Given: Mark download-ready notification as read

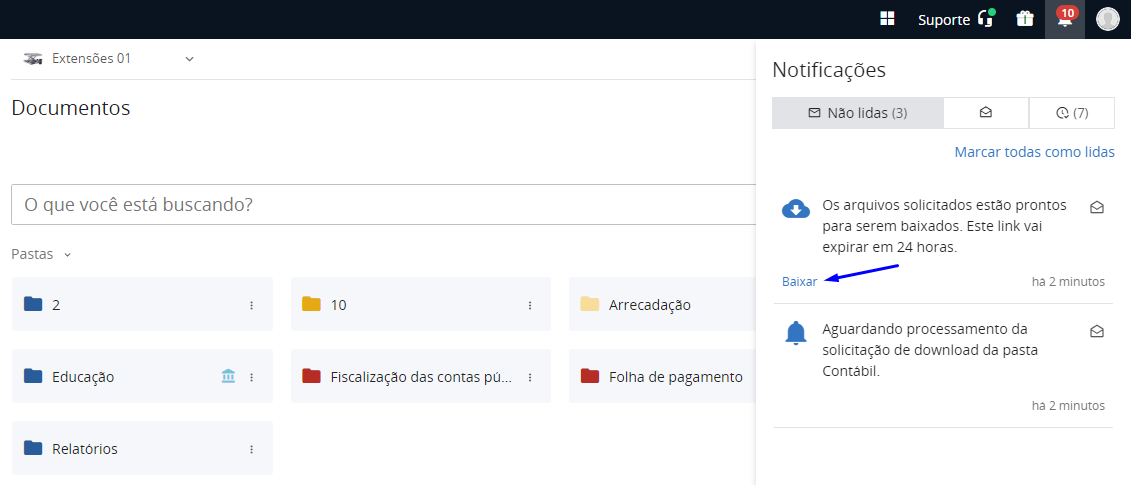Looking at the screenshot, I should click(x=1097, y=208).
